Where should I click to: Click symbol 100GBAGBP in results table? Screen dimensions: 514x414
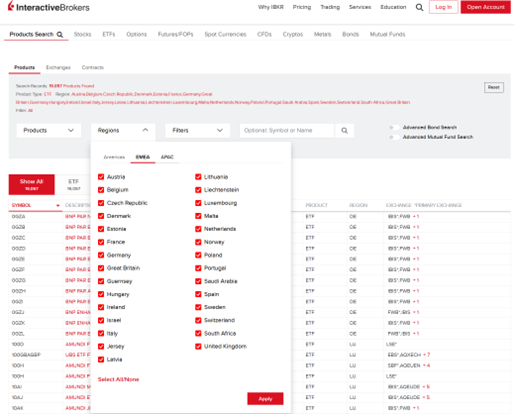(26, 355)
